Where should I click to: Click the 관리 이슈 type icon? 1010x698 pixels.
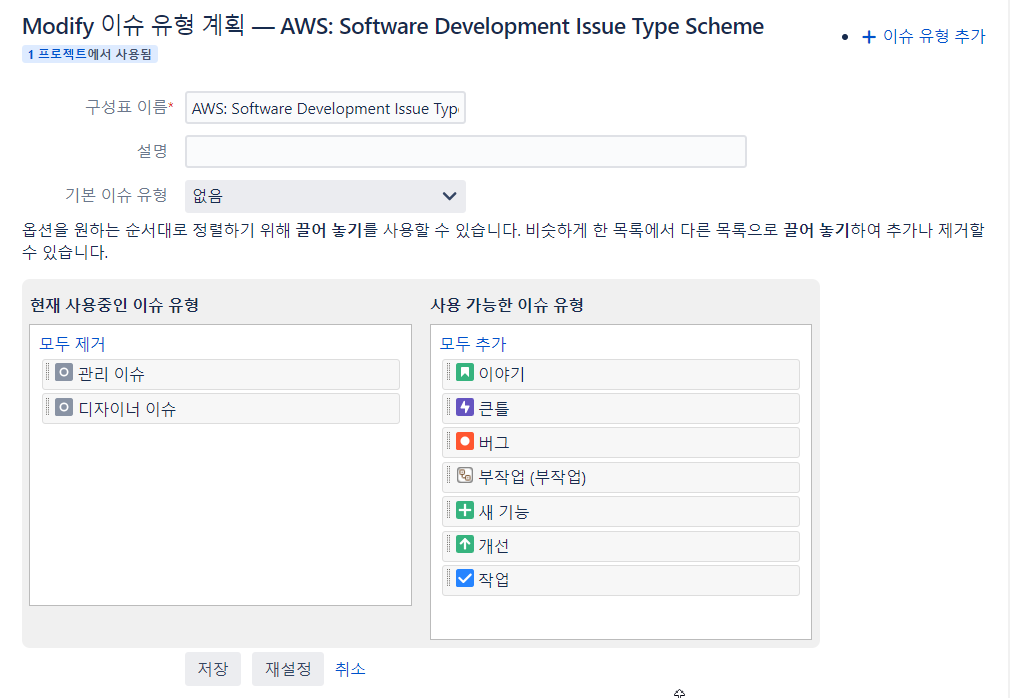(x=64, y=372)
